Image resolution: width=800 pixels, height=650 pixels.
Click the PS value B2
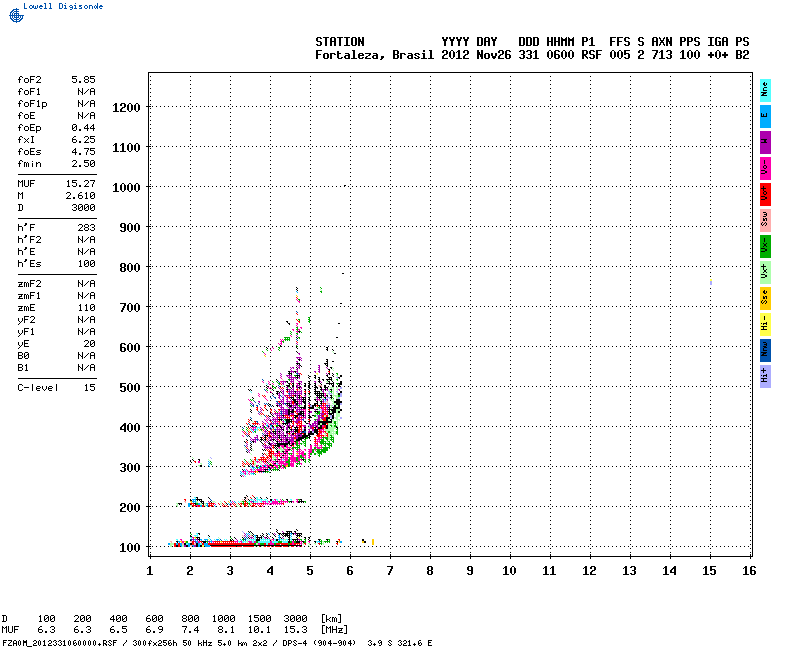[742, 55]
